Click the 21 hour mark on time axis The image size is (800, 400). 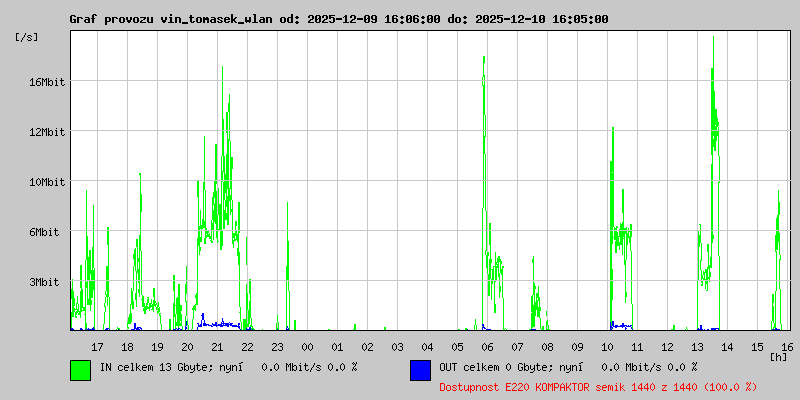click(x=217, y=347)
